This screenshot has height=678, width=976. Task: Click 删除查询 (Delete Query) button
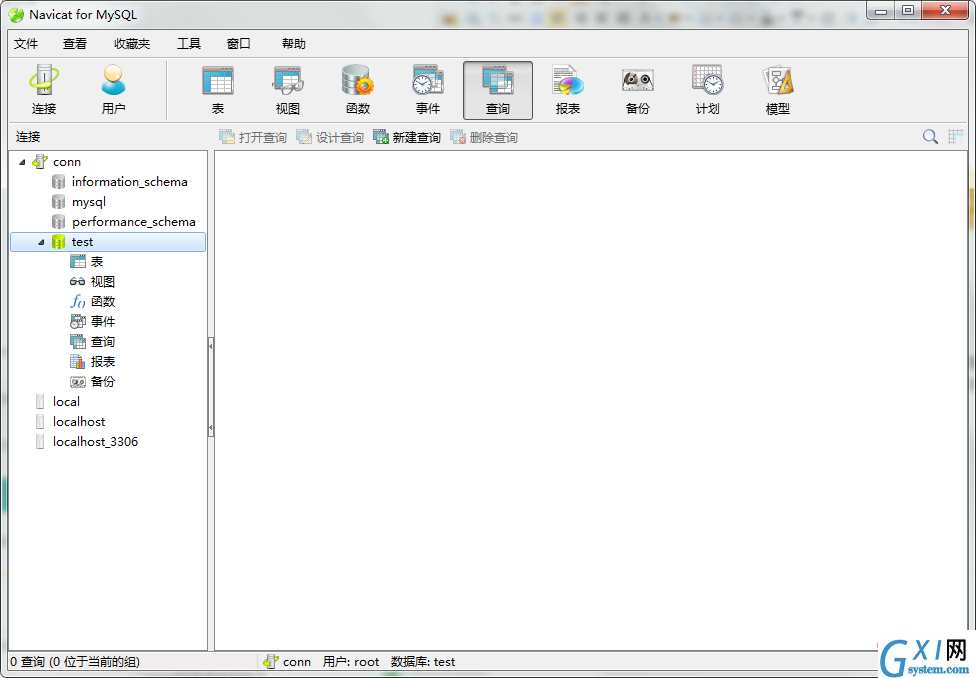[484, 137]
